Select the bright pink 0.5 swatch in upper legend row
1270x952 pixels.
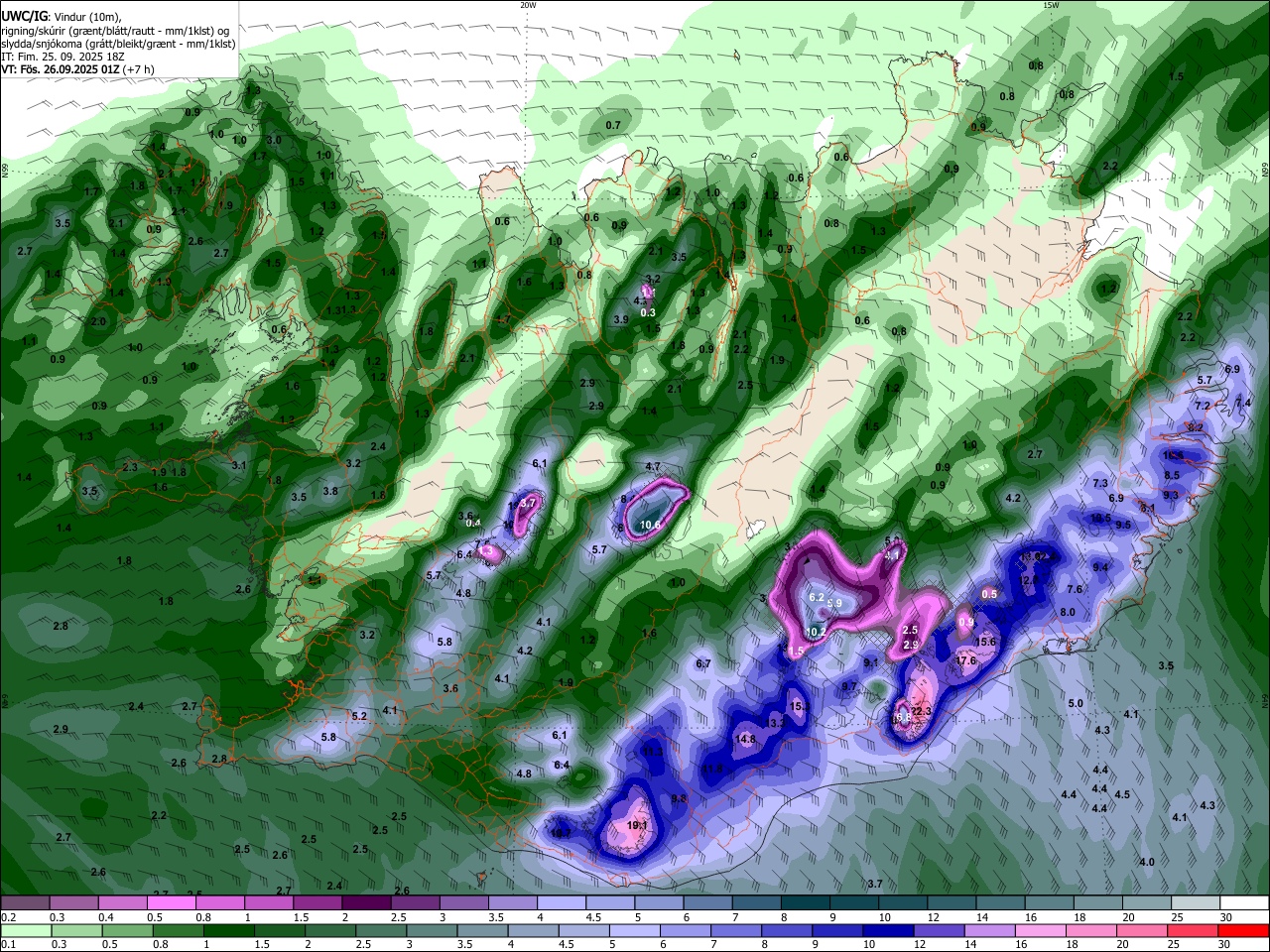coord(171,902)
